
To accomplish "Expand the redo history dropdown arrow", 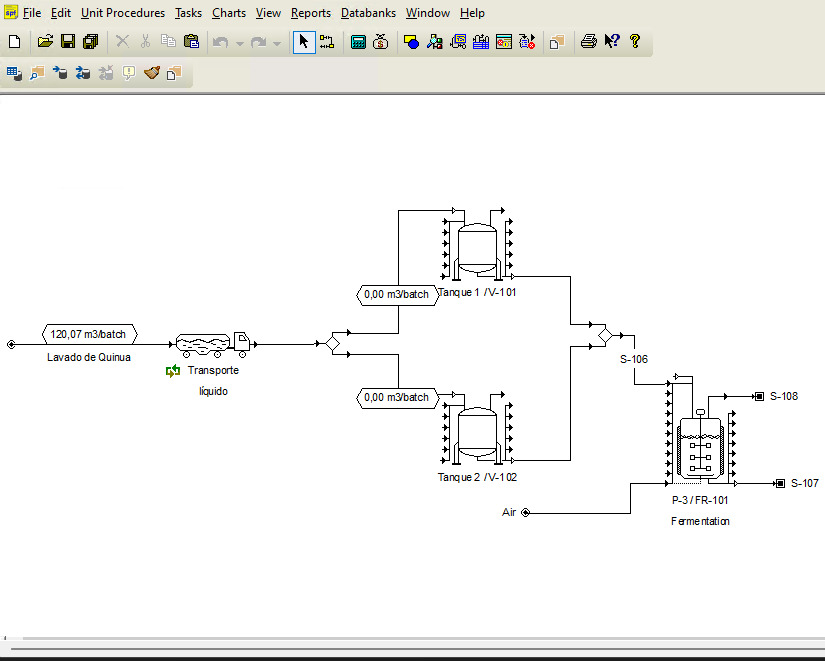I will [277, 43].
